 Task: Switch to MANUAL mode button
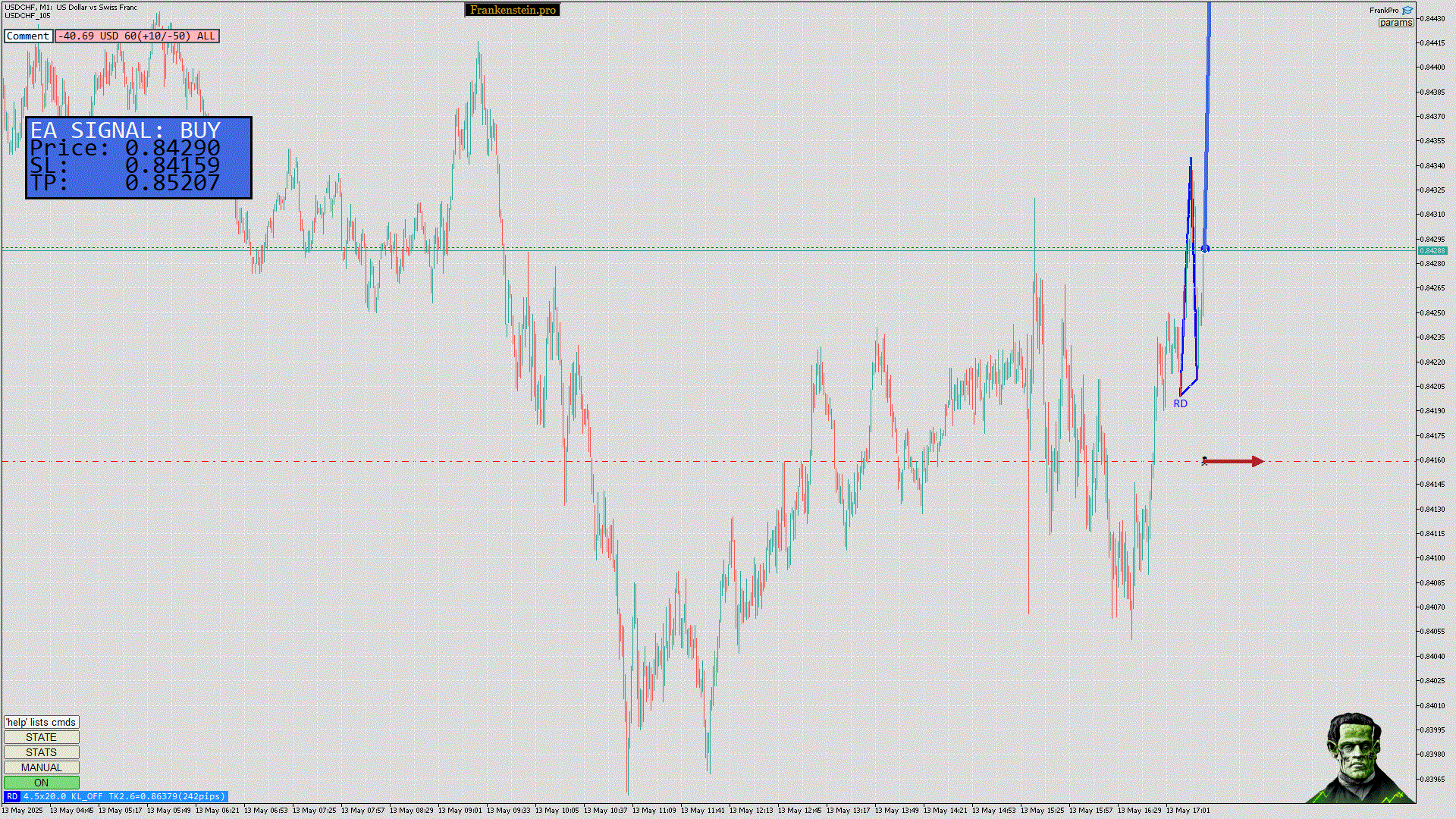[x=41, y=767]
